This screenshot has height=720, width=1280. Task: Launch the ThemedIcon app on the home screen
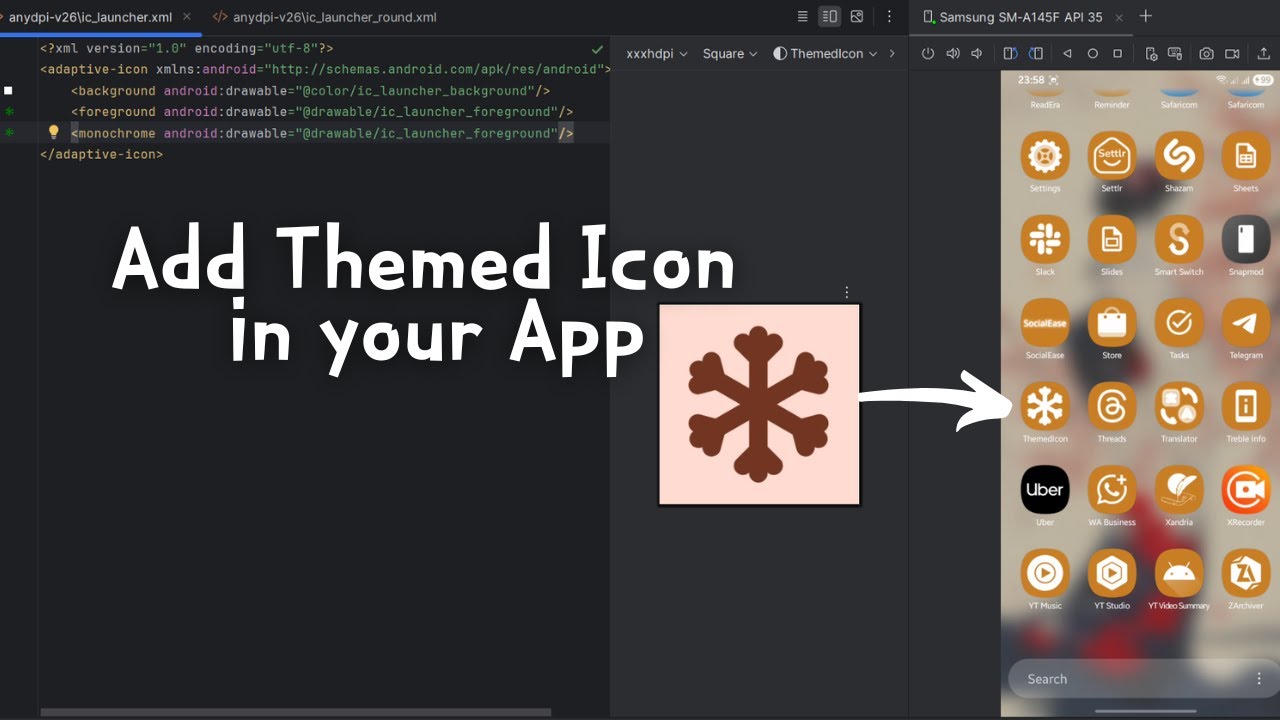pyautogui.click(x=1044, y=407)
